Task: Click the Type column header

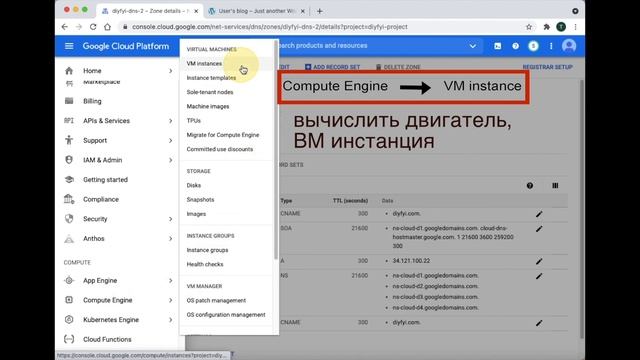Action: 286,201
